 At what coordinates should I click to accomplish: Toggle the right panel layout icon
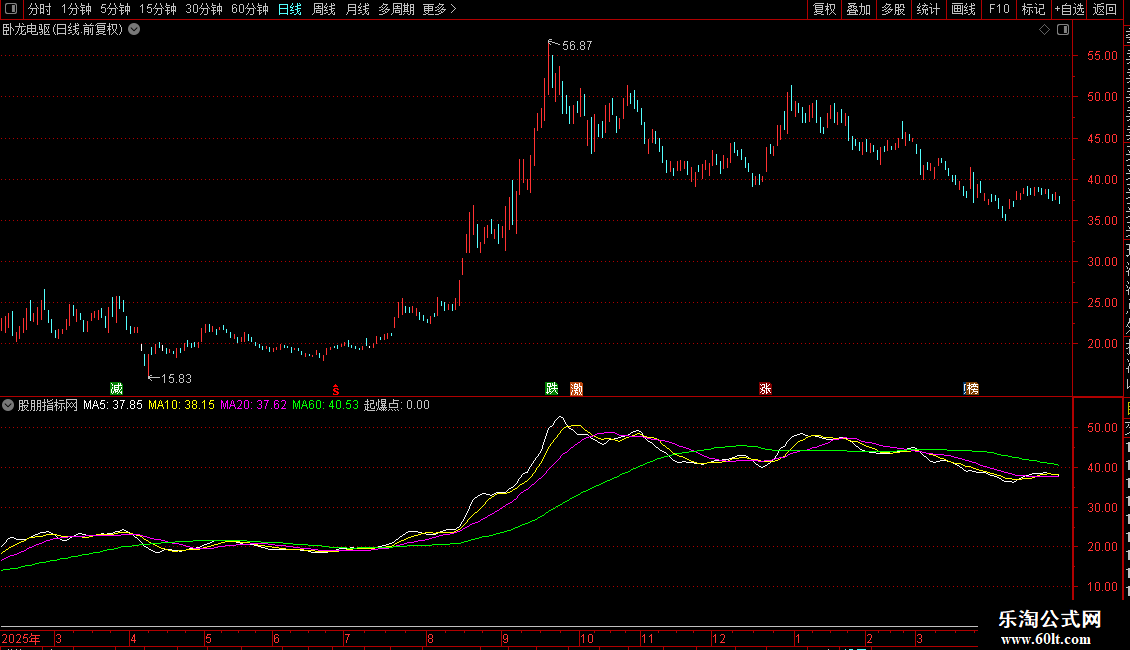pos(1063,30)
